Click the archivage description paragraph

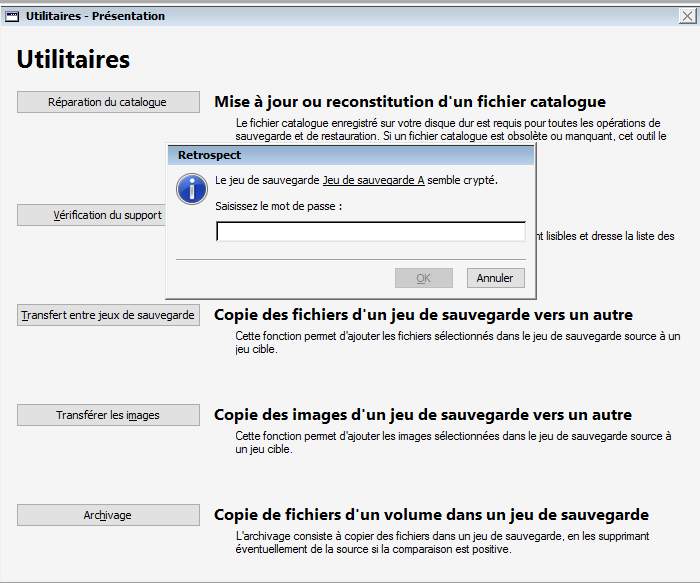point(450,543)
